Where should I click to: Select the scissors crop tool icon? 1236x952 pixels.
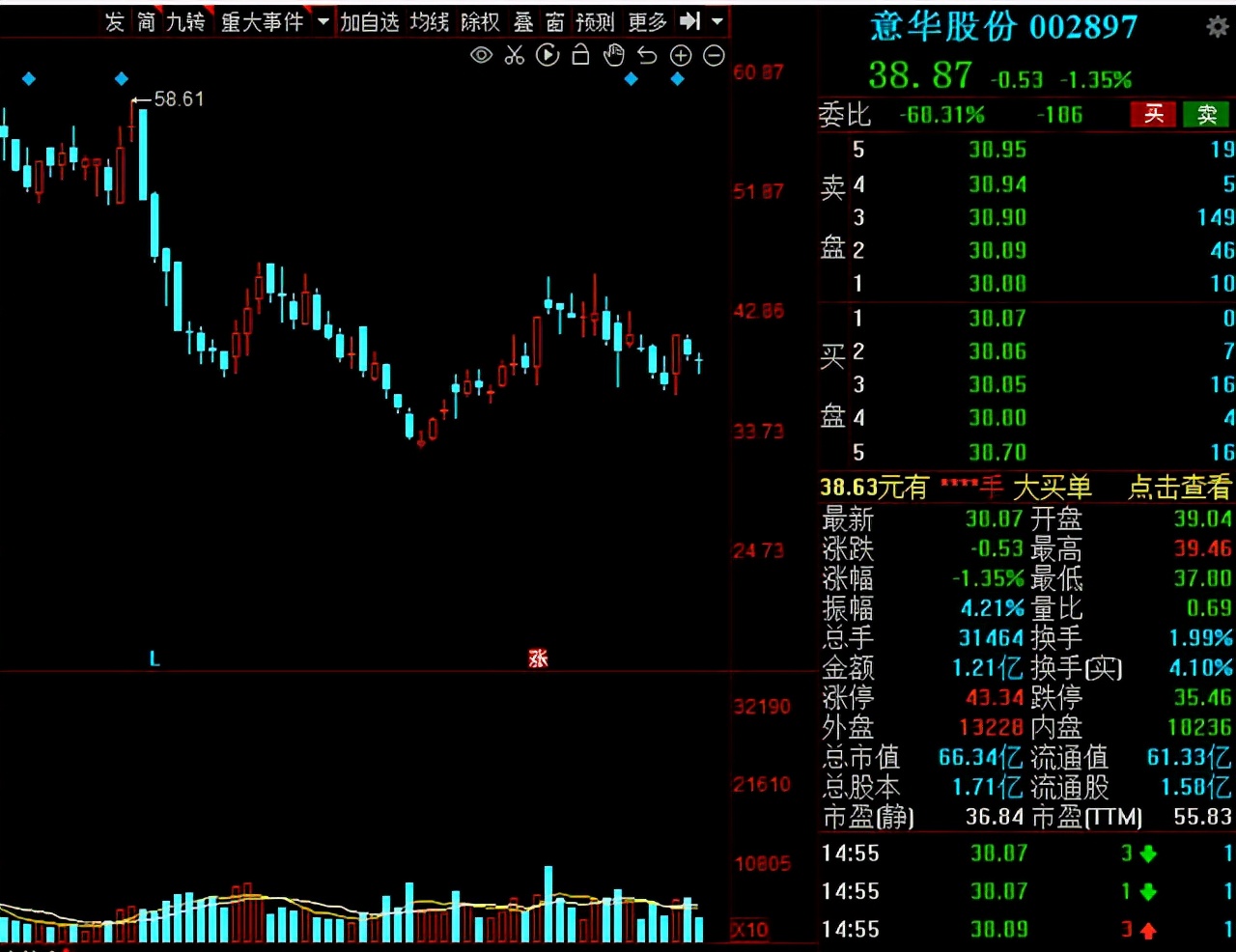click(x=514, y=55)
